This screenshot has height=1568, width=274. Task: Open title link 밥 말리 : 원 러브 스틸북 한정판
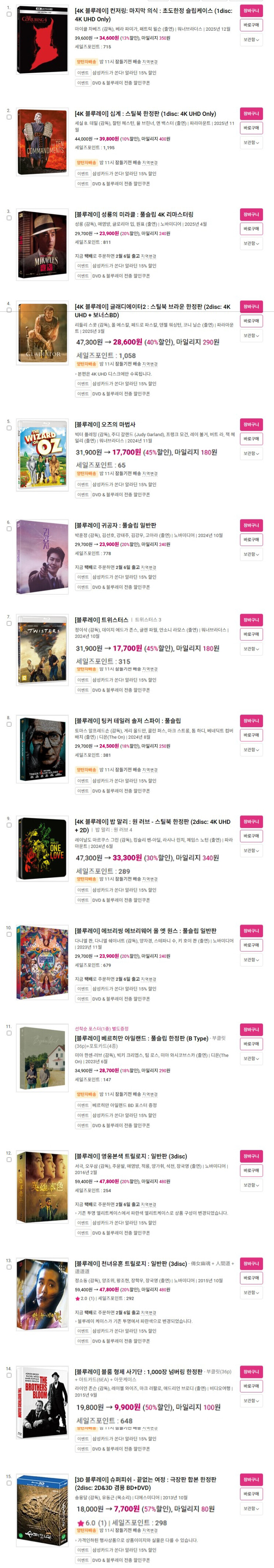click(152, 825)
